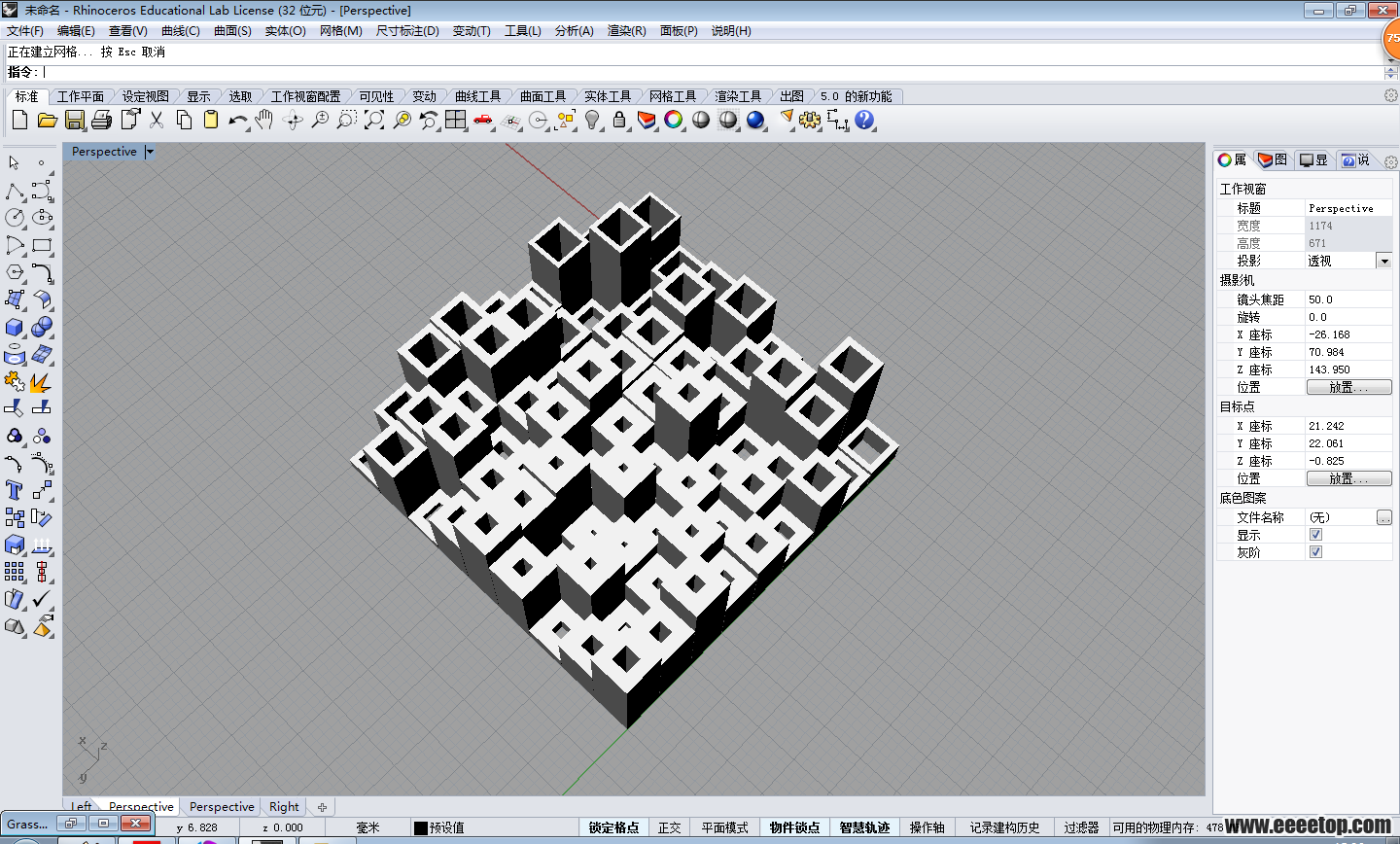The height and width of the screenshot is (844, 1400).
Task: Open the 渲染(R) menu
Action: tap(627, 31)
